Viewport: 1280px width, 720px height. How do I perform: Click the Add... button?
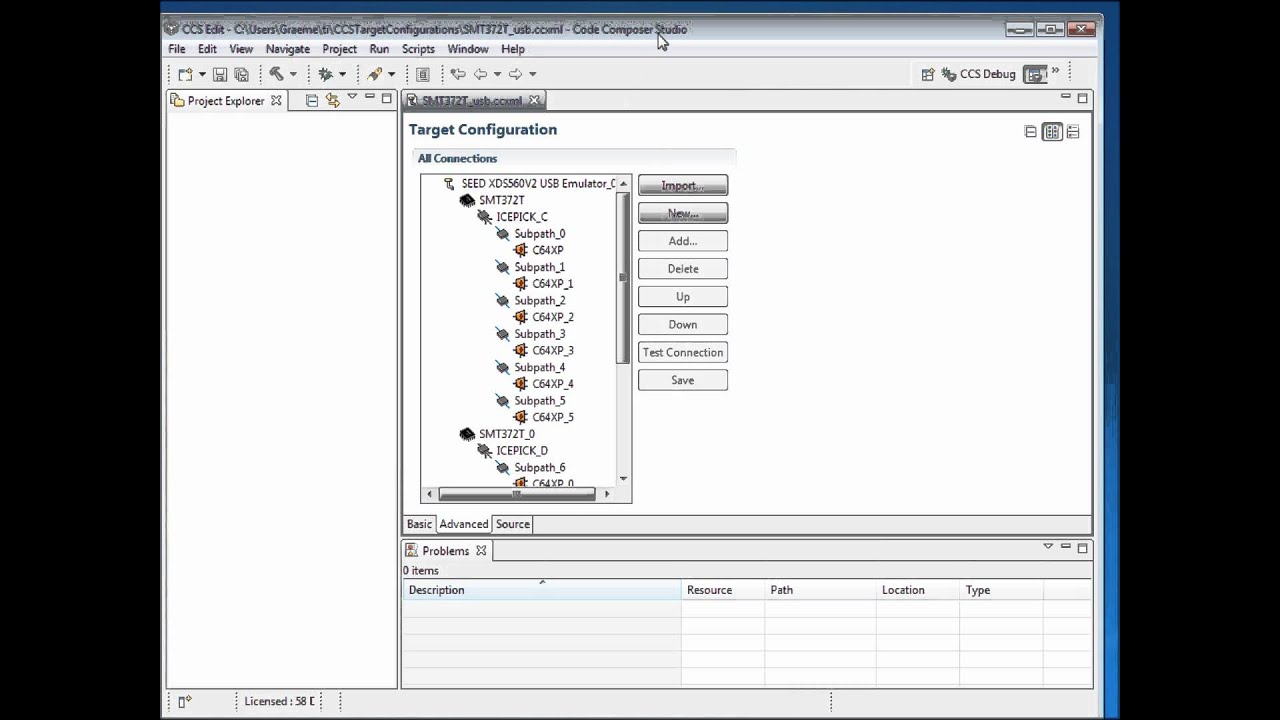coord(683,241)
